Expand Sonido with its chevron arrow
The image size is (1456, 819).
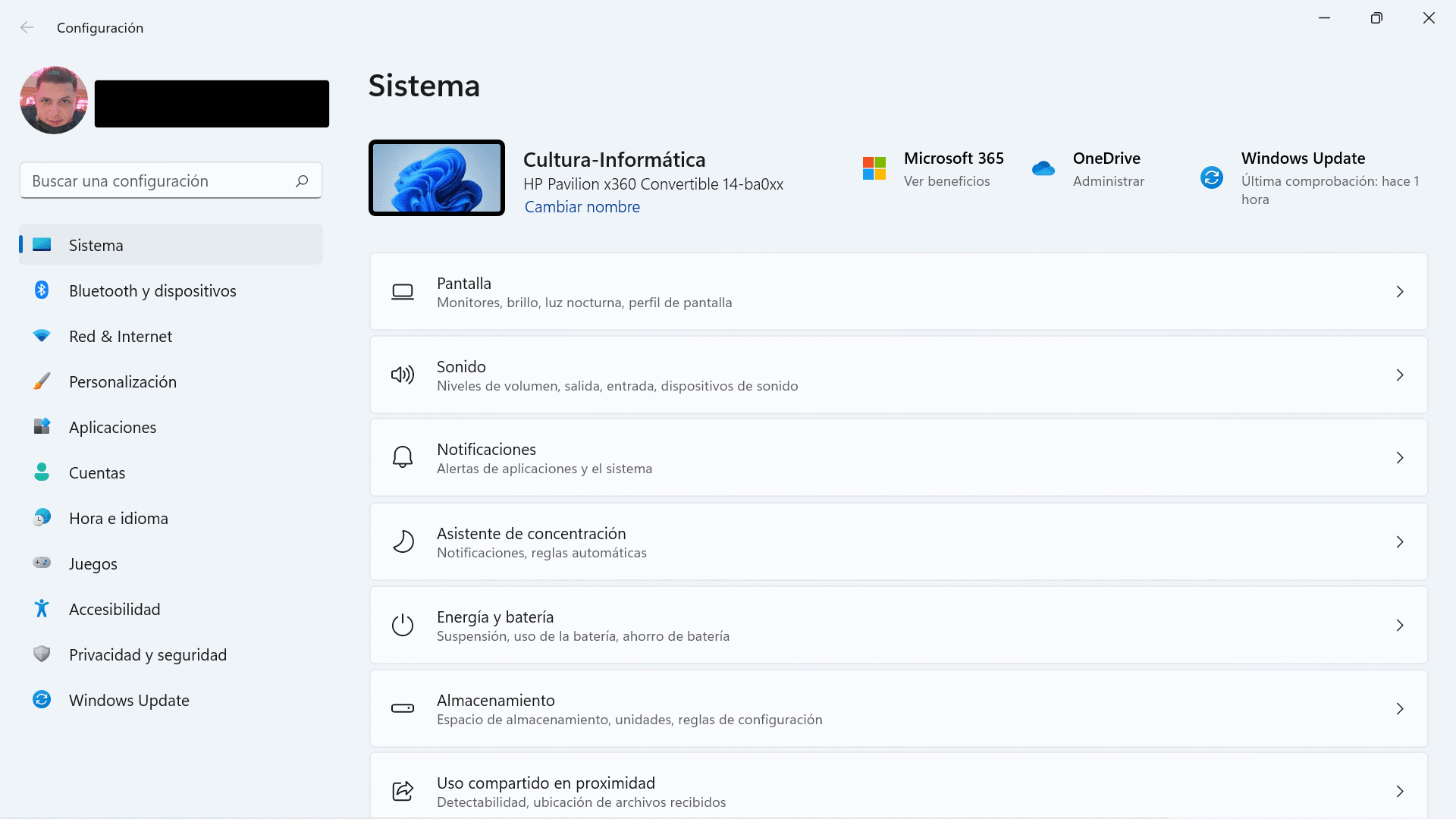[1400, 375]
